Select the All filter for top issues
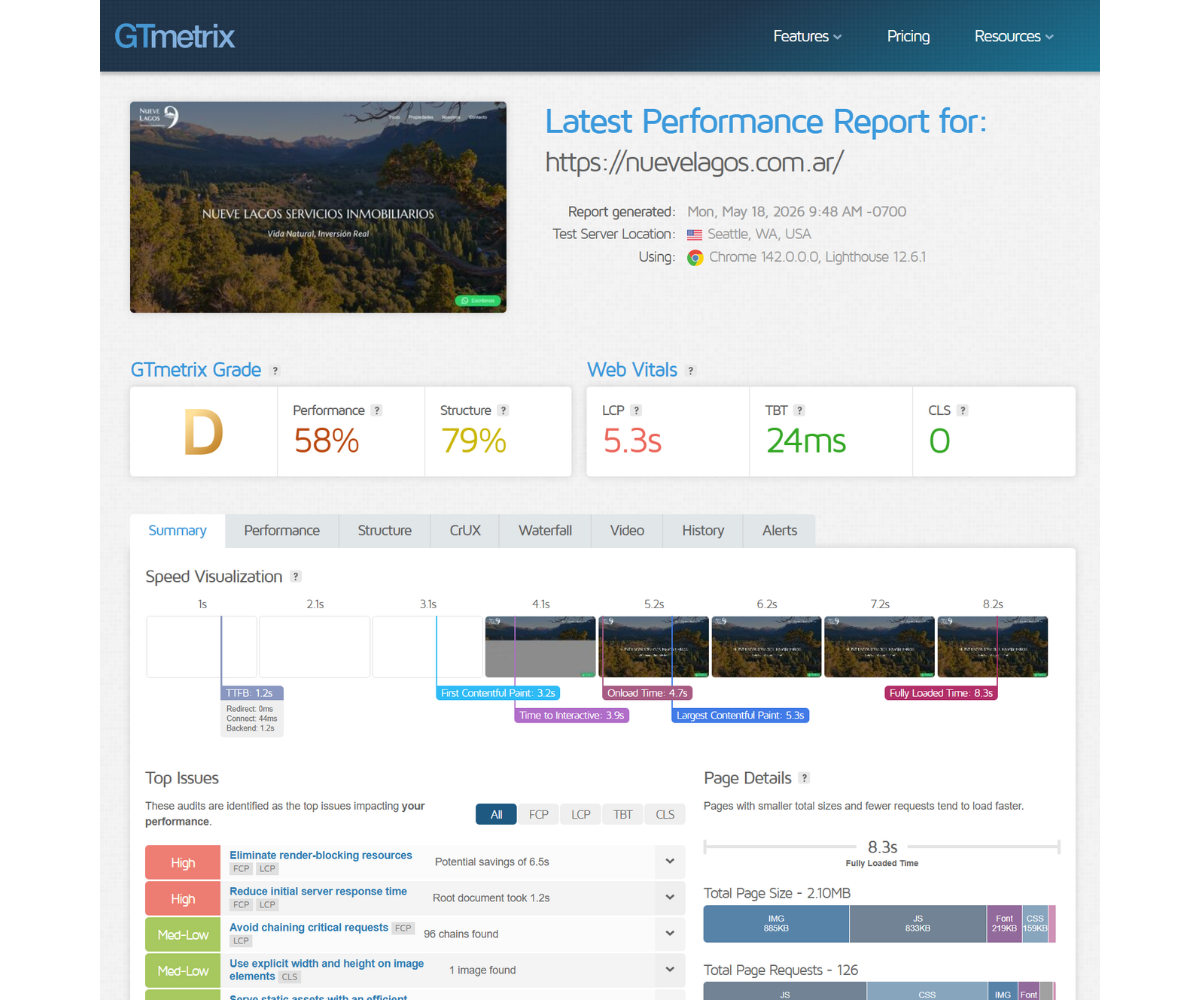Screen dimensions: 1200x1000 496,814
